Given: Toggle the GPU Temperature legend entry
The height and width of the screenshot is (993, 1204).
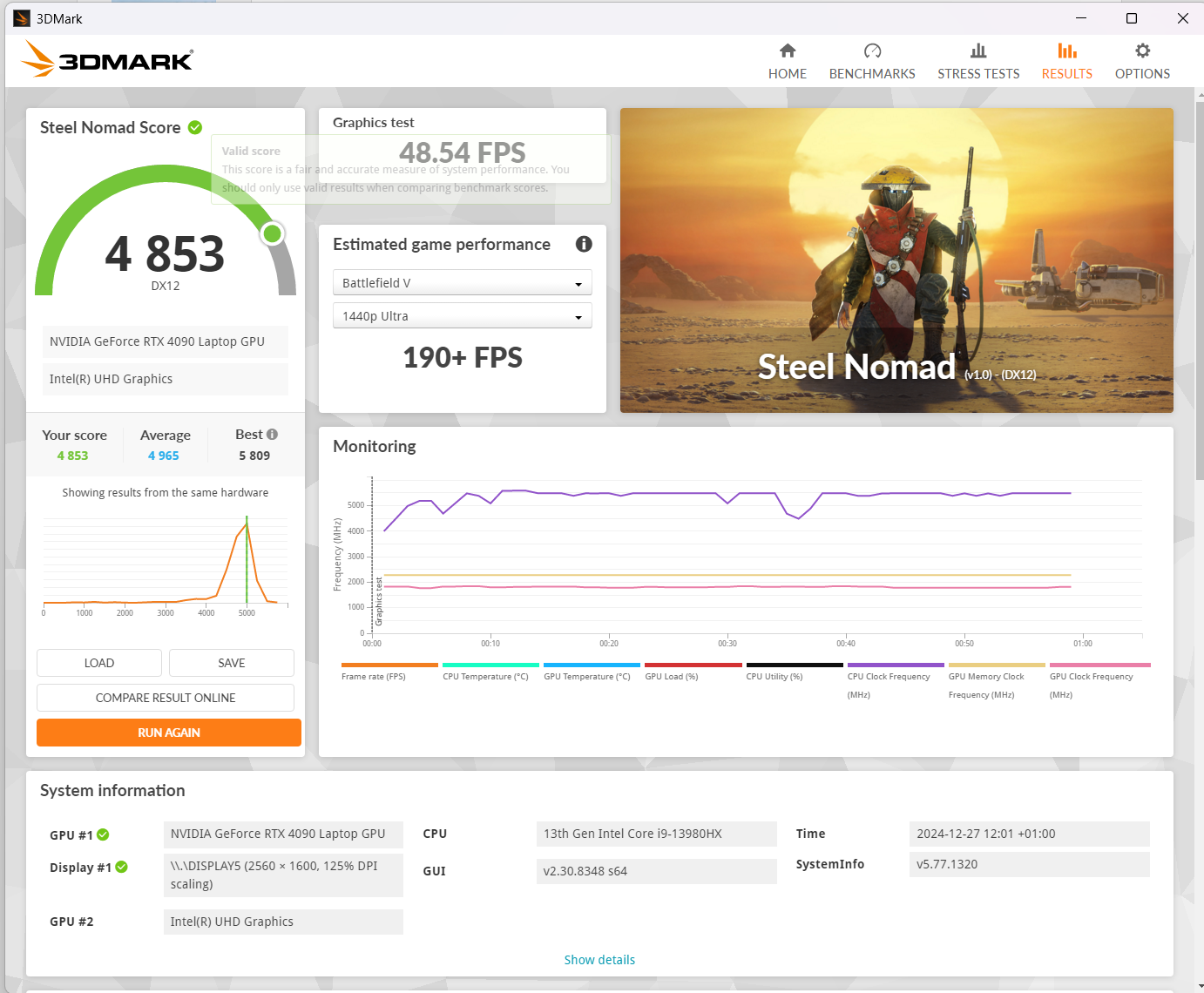Looking at the screenshot, I should [592, 672].
